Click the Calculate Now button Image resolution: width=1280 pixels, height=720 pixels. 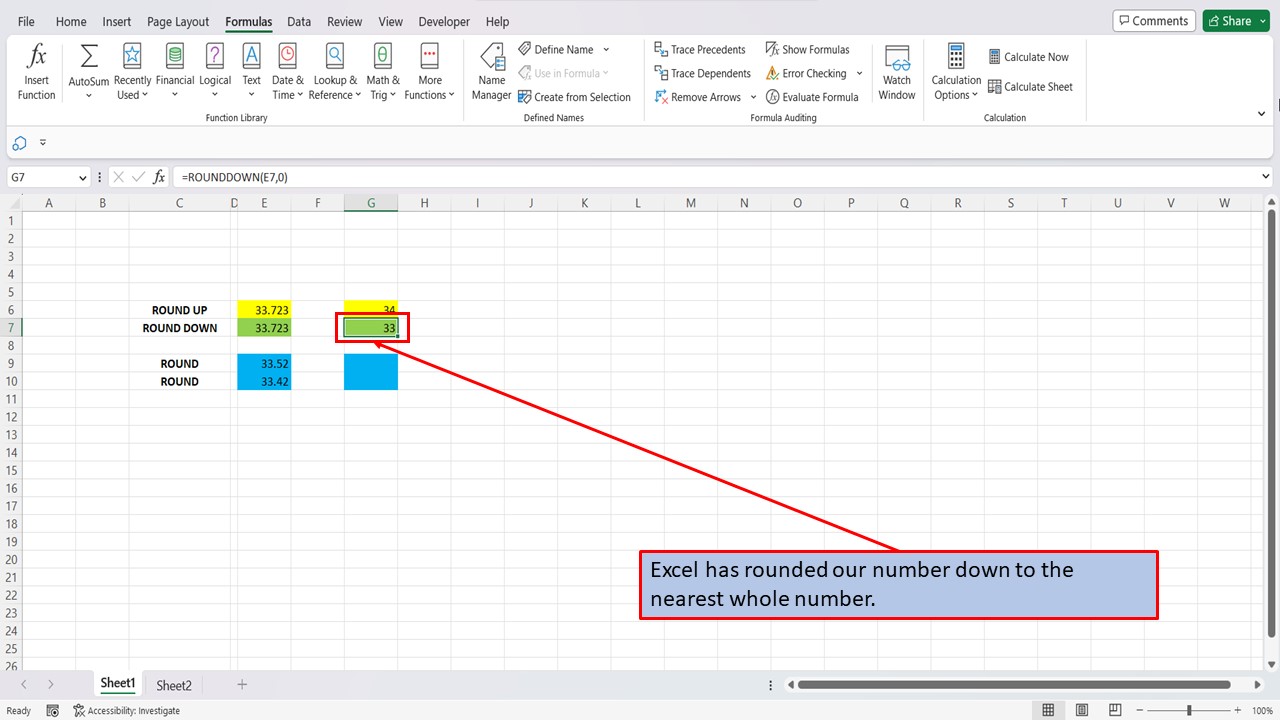[x=1029, y=57]
